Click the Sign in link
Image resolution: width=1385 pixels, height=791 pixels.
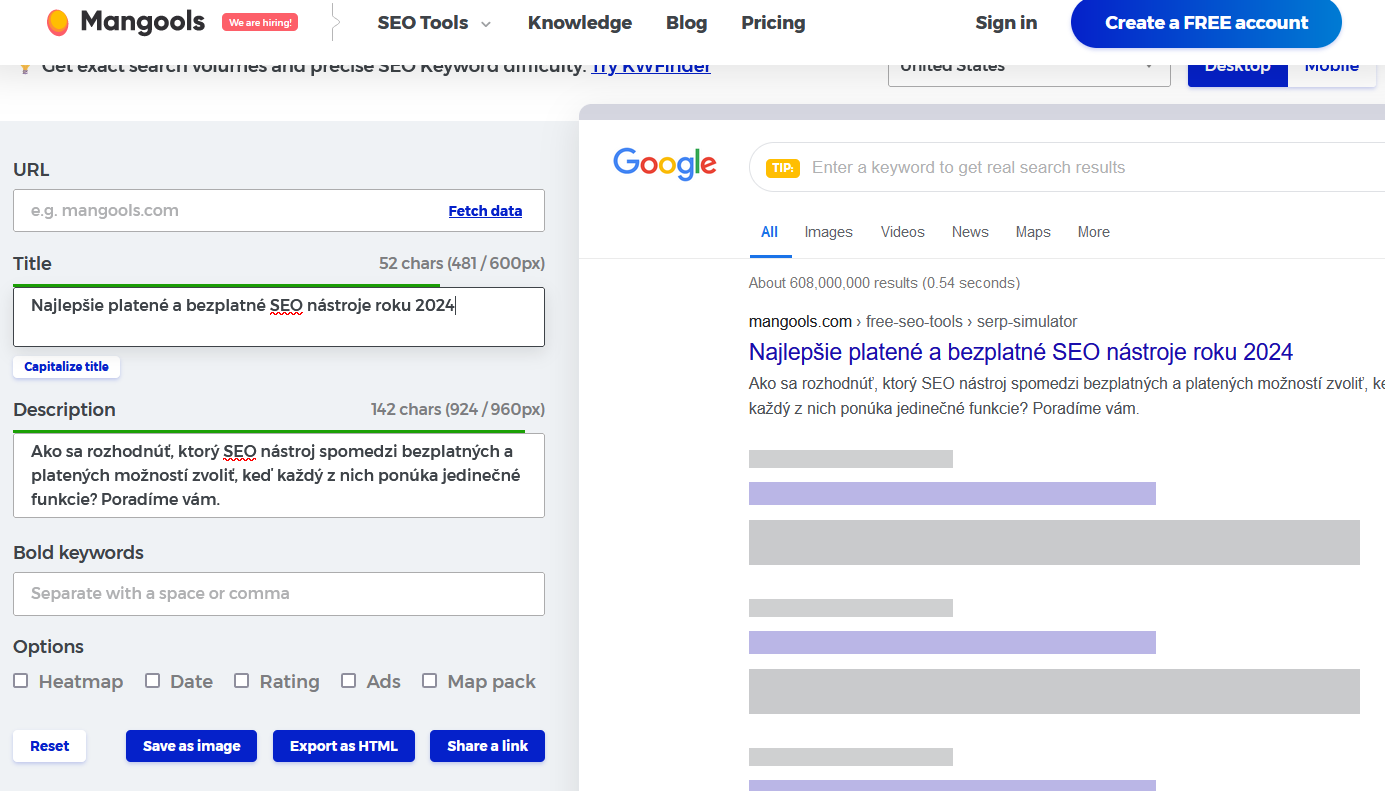pos(1006,23)
